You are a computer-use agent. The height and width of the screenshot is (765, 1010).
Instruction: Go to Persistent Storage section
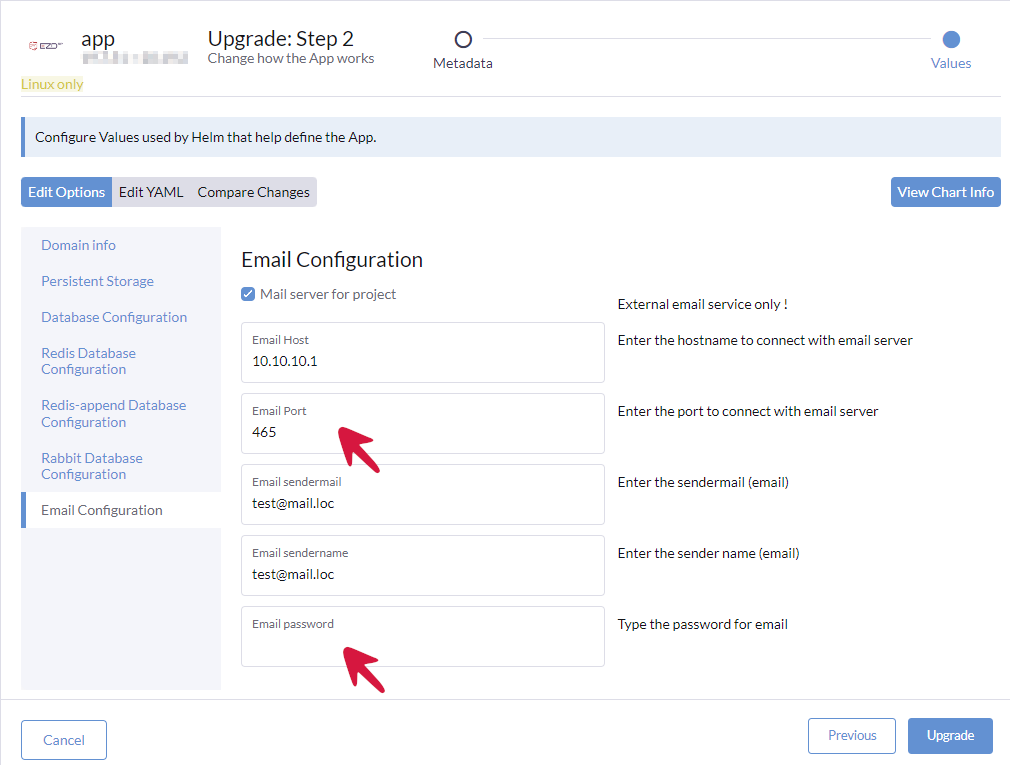pyautogui.click(x=97, y=281)
